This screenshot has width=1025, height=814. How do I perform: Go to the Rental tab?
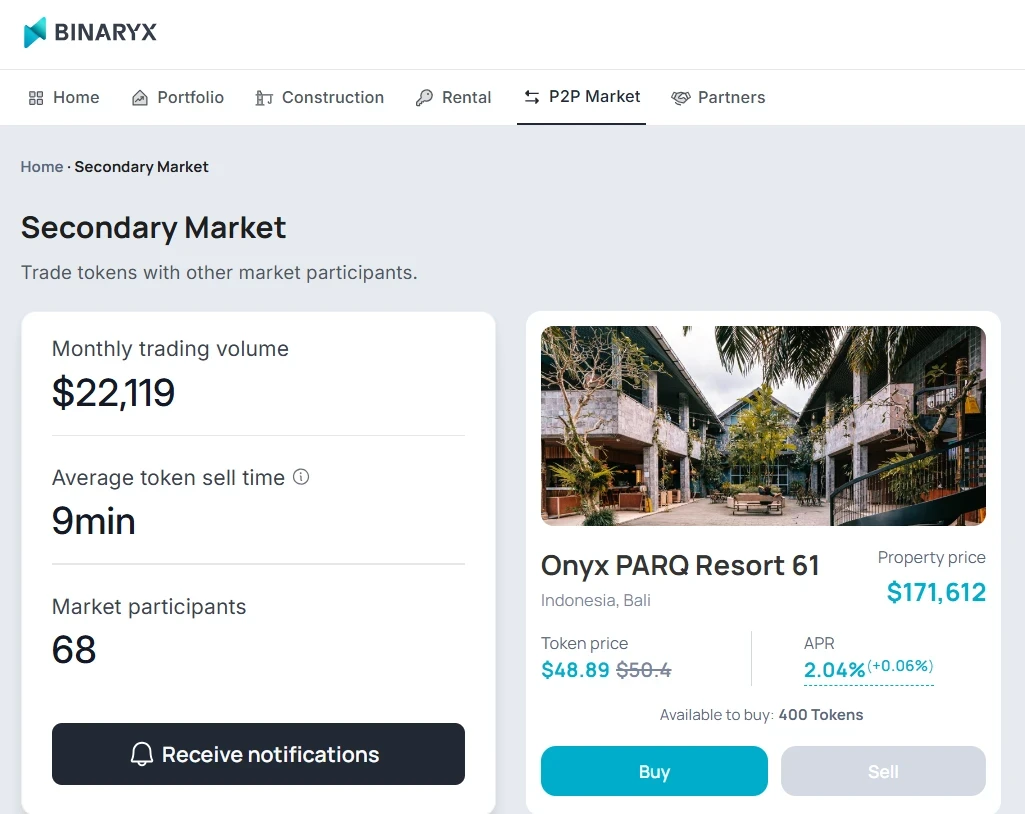(466, 98)
